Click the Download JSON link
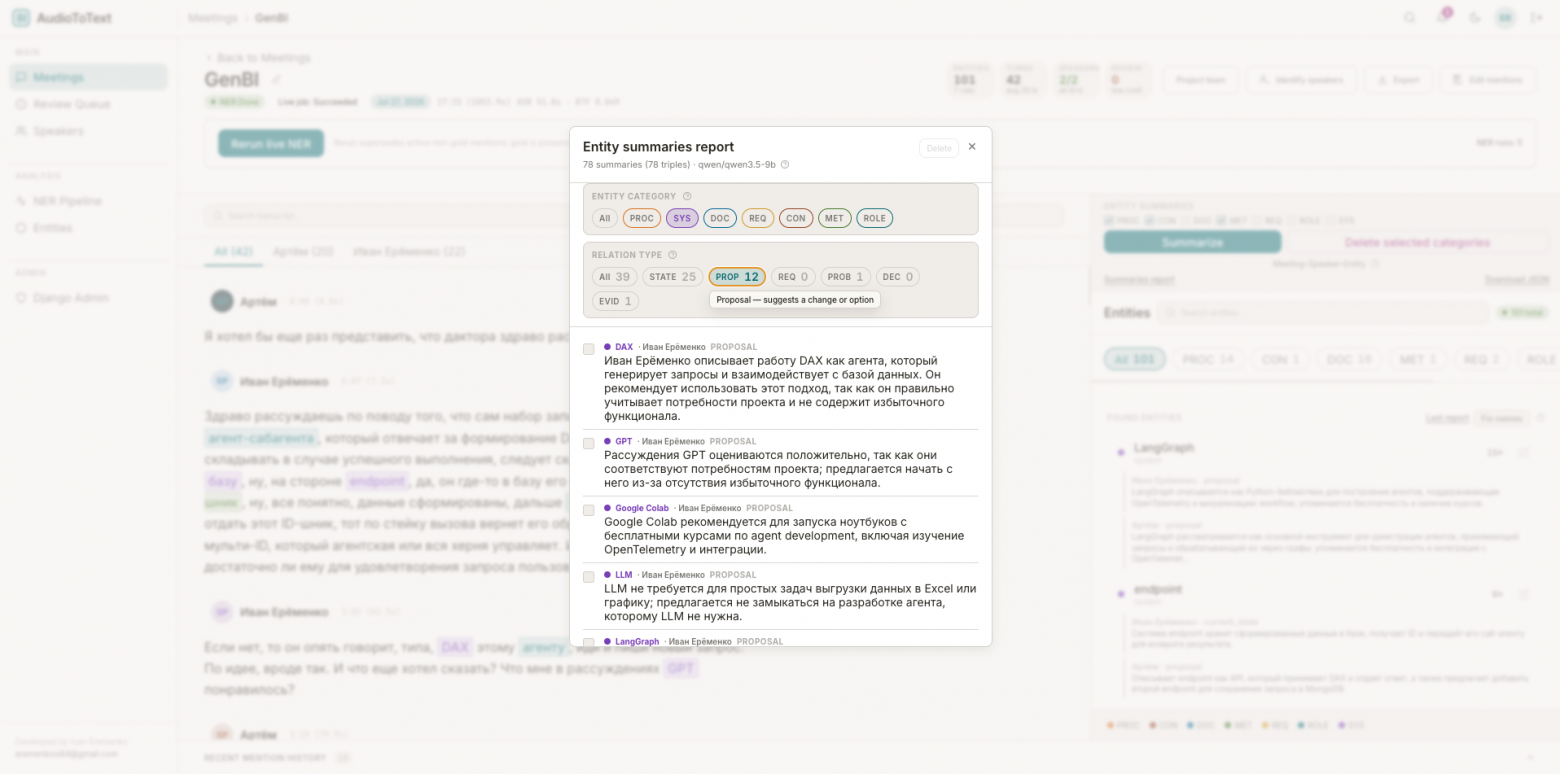This screenshot has width=1560, height=774. [x=1516, y=280]
